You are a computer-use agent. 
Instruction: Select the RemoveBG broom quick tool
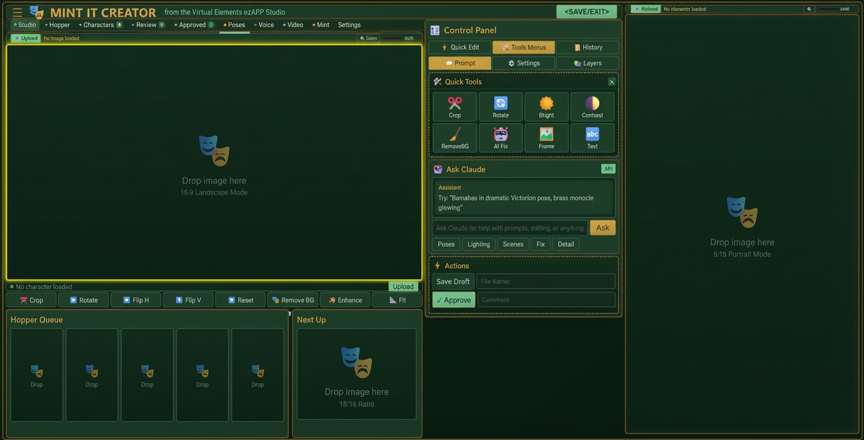455,138
